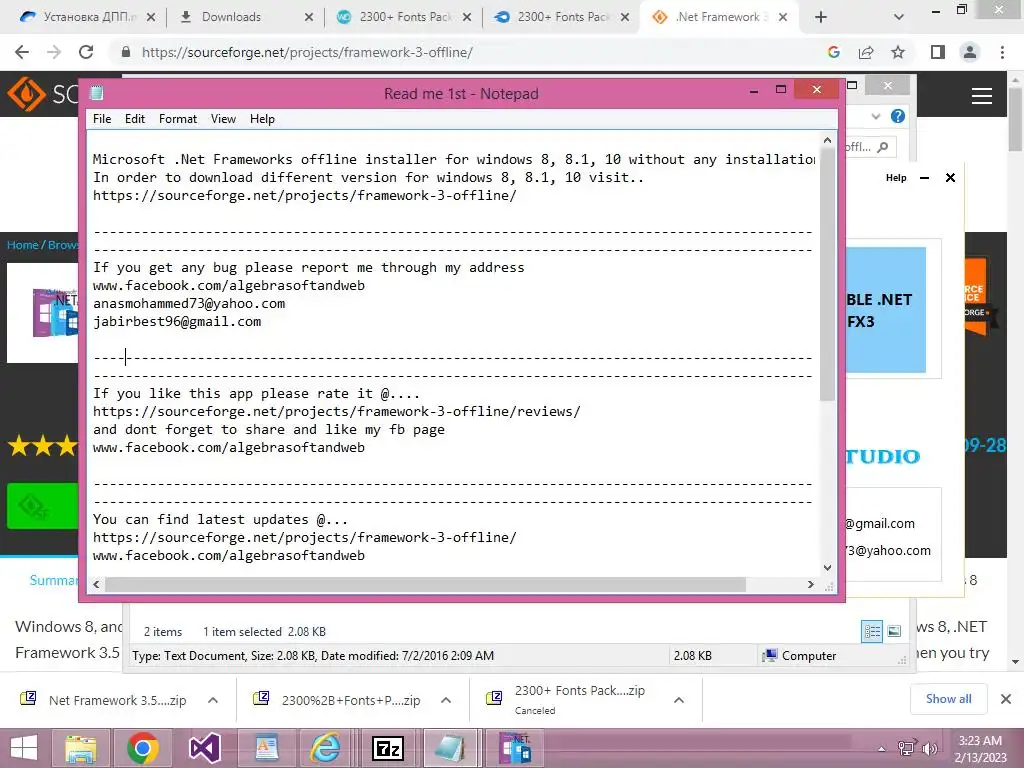Screen dimensions: 1024x768
Task: Click the browser back arrow
Action: tap(22, 52)
